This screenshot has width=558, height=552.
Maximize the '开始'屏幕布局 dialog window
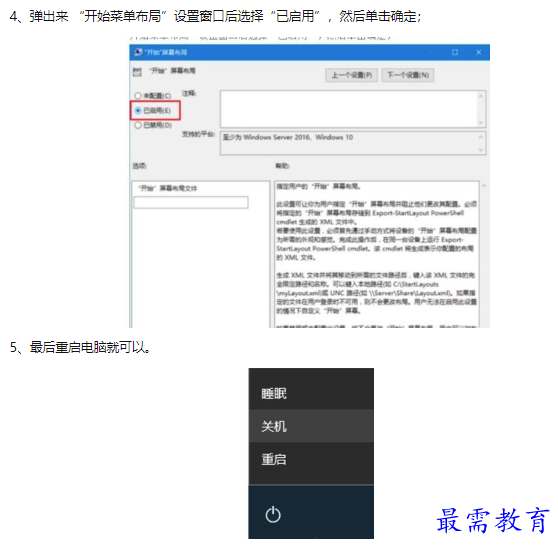point(455,52)
